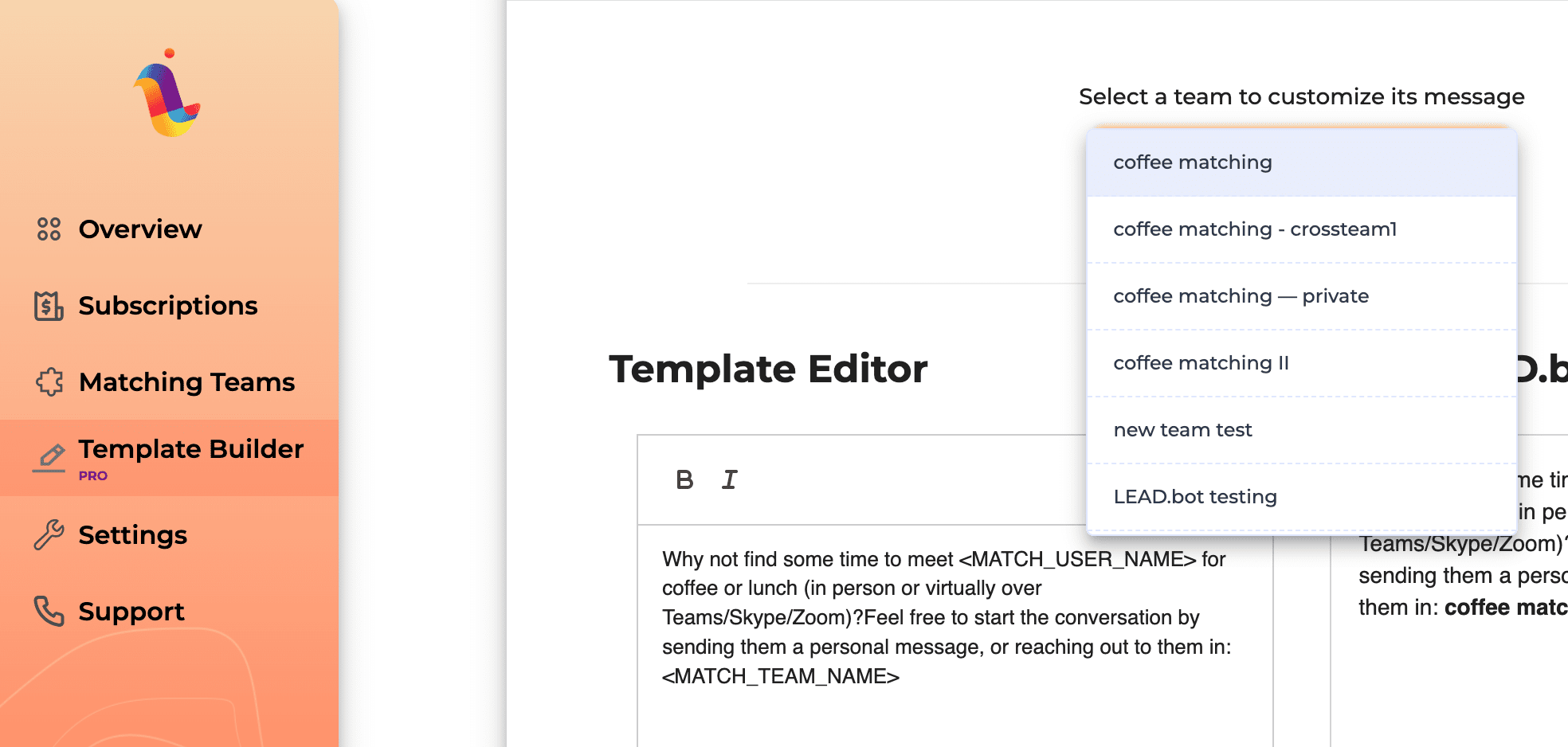Viewport: 1568px width, 747px height.
Task: Toggle bold formatting in editor
Action: [684, 480]
